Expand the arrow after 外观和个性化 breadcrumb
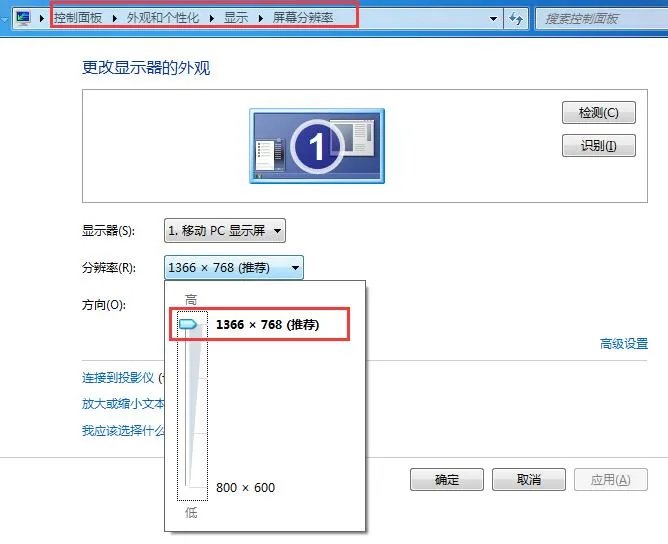The height and width of the screenshot is (544, 668). coord(211,18)
